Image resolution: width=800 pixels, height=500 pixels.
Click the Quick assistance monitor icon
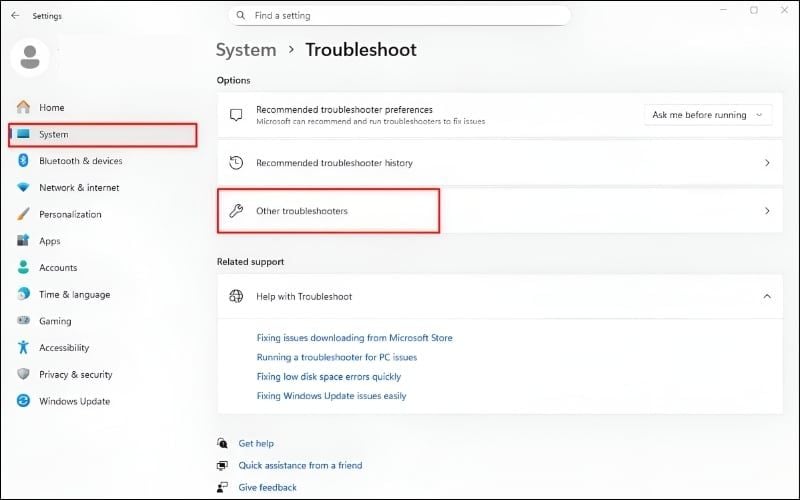(222, 465)
